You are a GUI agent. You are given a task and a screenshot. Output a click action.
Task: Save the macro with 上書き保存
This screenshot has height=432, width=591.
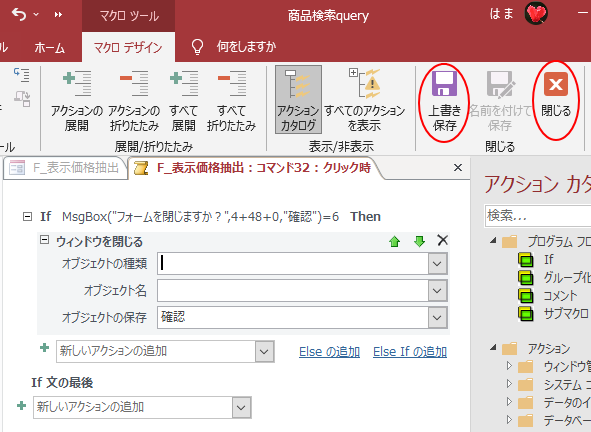(444, 102)
